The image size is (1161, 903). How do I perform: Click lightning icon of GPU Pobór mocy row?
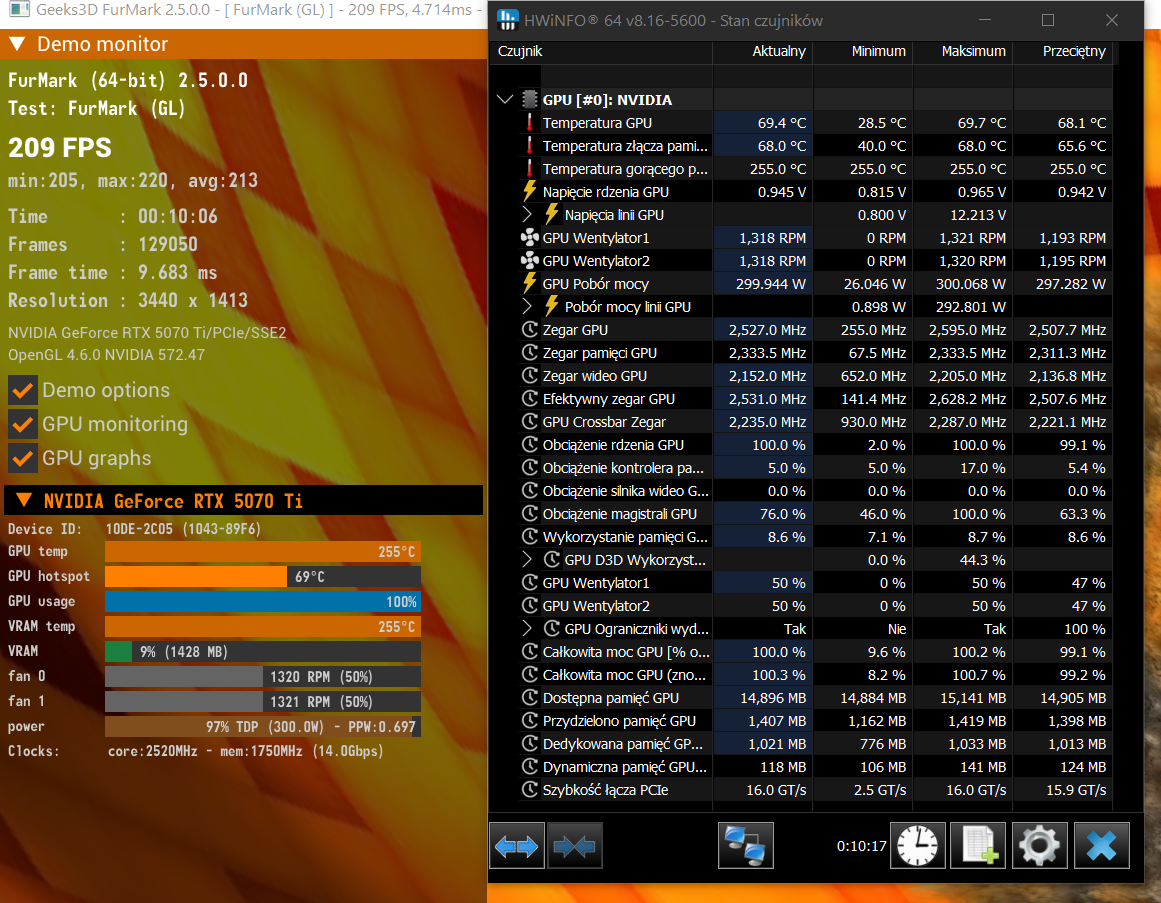pos(529,283)
